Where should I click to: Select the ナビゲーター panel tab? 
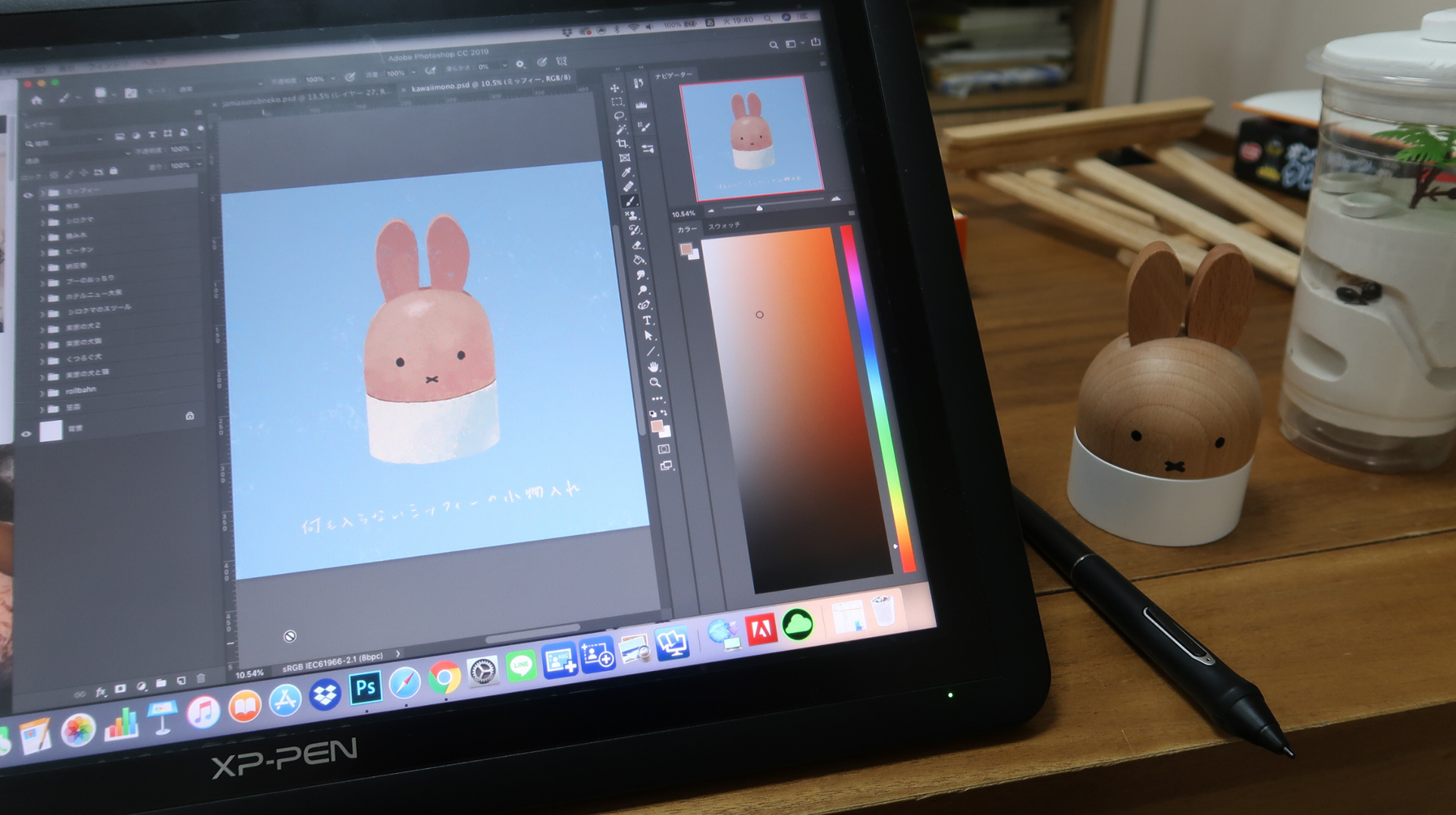pos(673,75)
